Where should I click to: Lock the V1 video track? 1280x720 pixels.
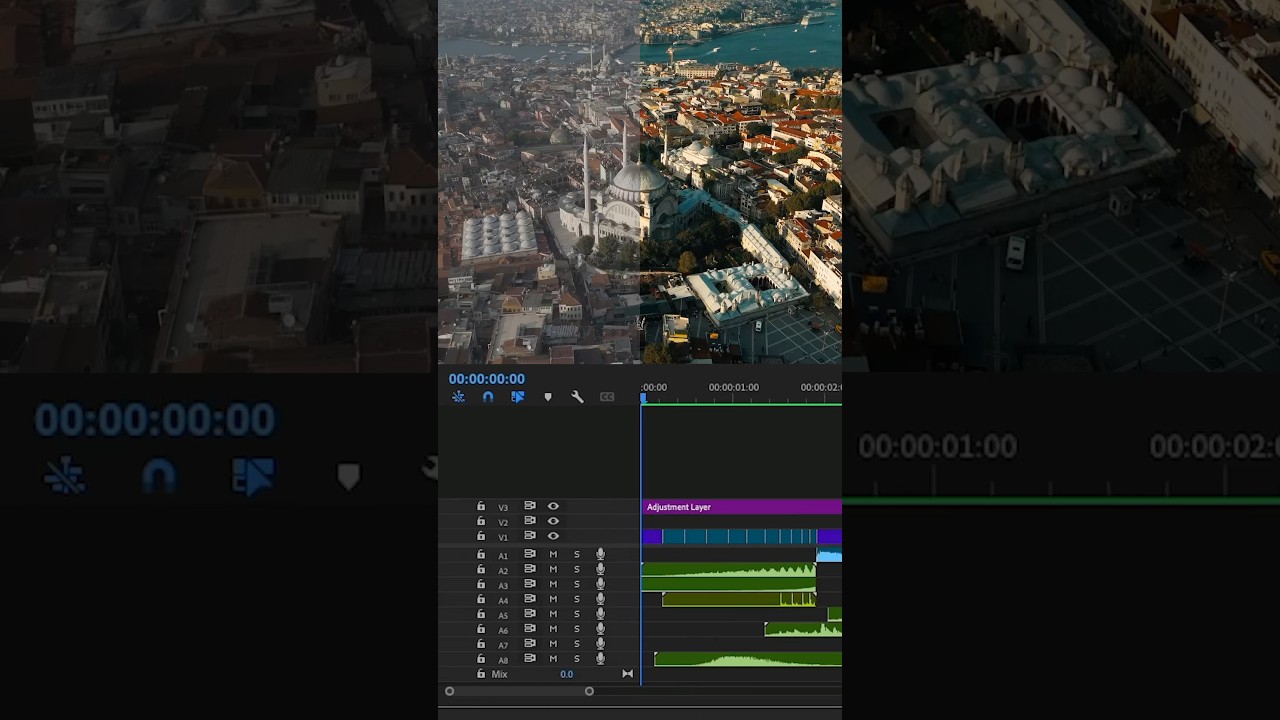(x=481, y=537)
